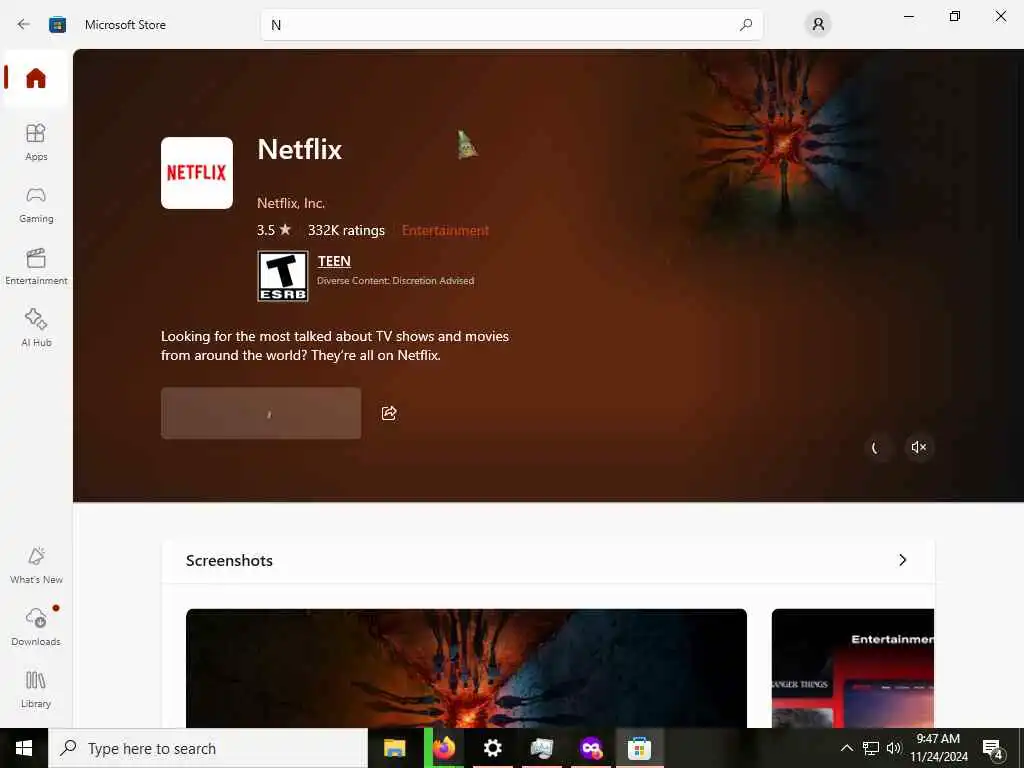This screenshot has width=1024, height=768.
Task: Open What's New in sidebar
Action: tap(36, 566)
